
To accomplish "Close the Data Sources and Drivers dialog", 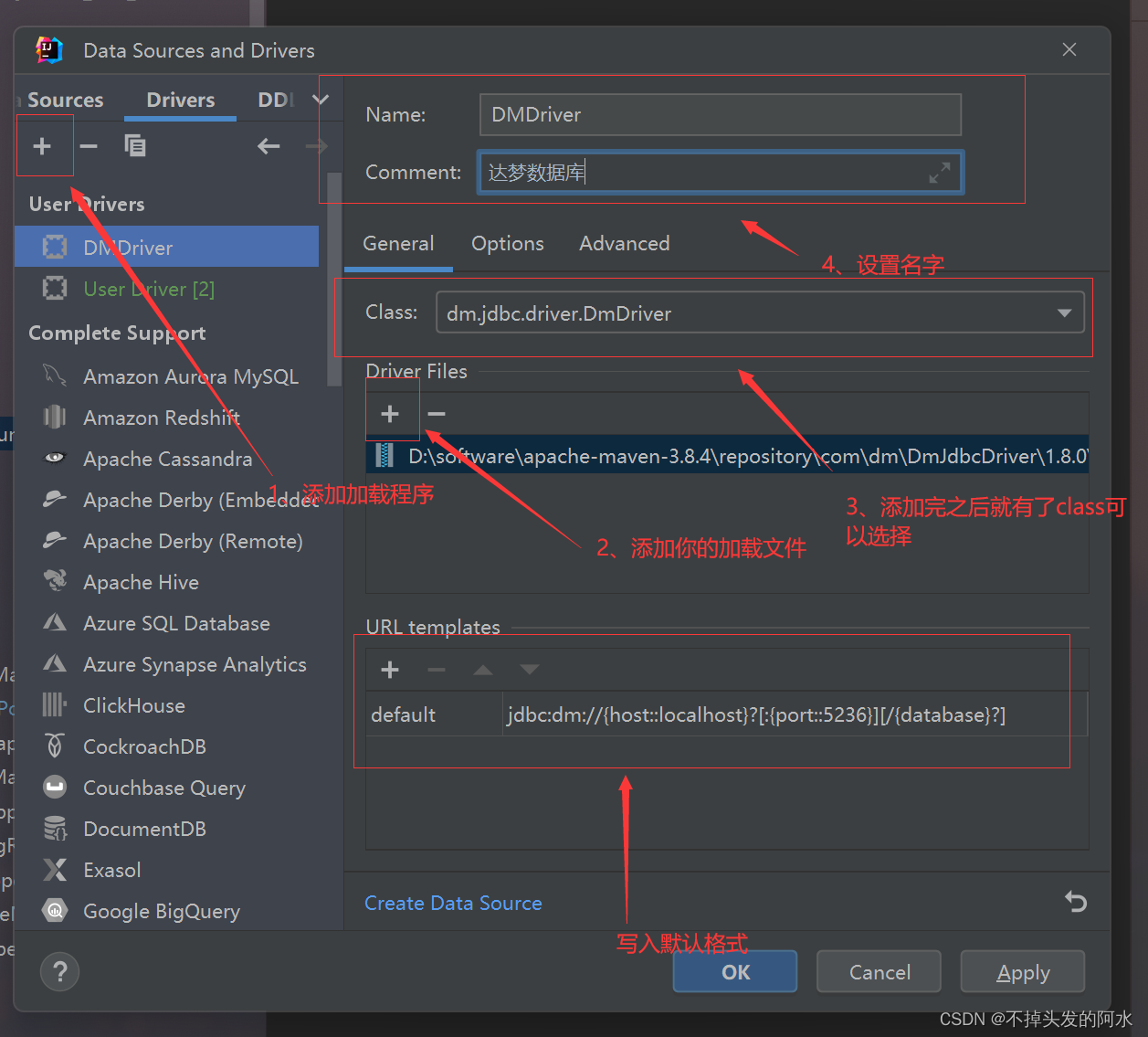I will pyautogui.click(x=1069, y=49).
